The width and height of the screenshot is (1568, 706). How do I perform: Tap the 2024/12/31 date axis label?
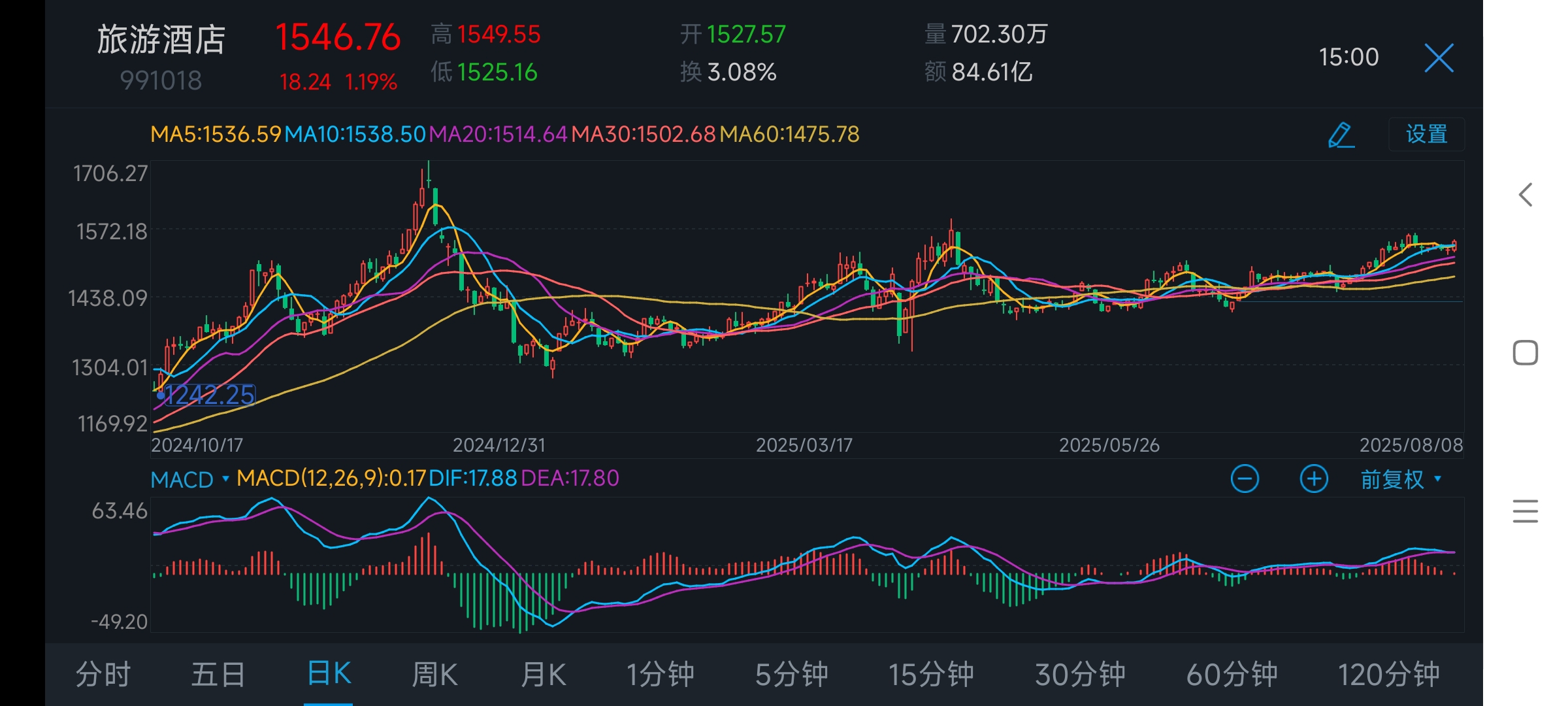click(x=498, y=445)
